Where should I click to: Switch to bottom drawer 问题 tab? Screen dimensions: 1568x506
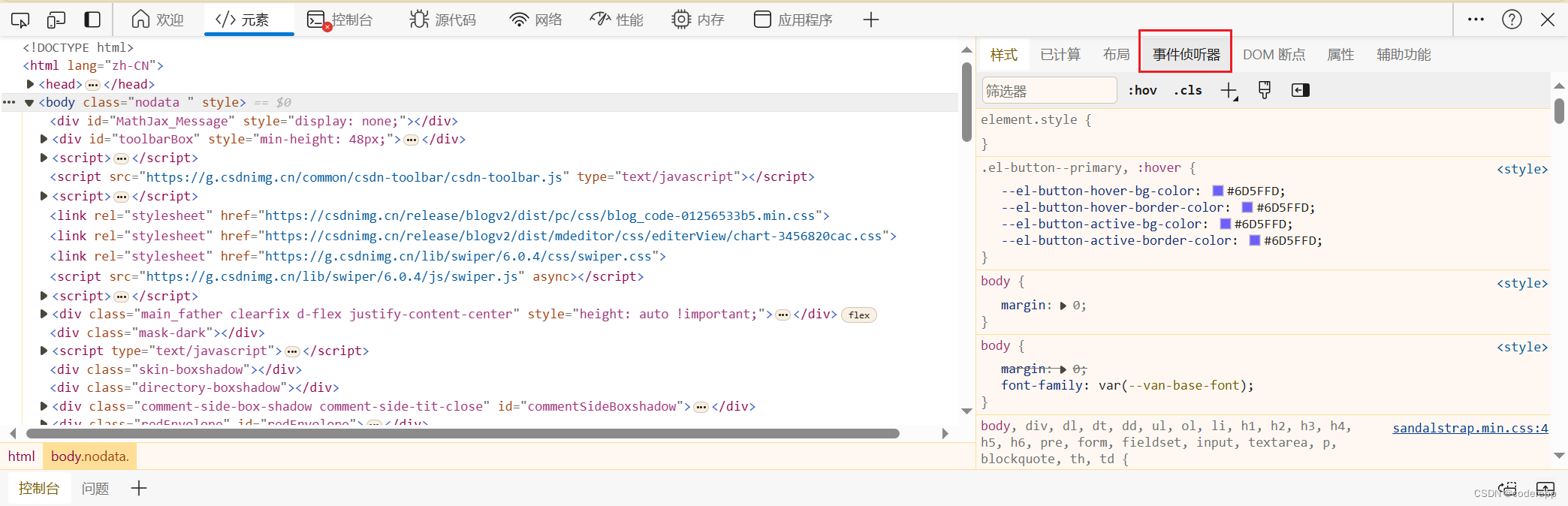[x=95, y=489]
